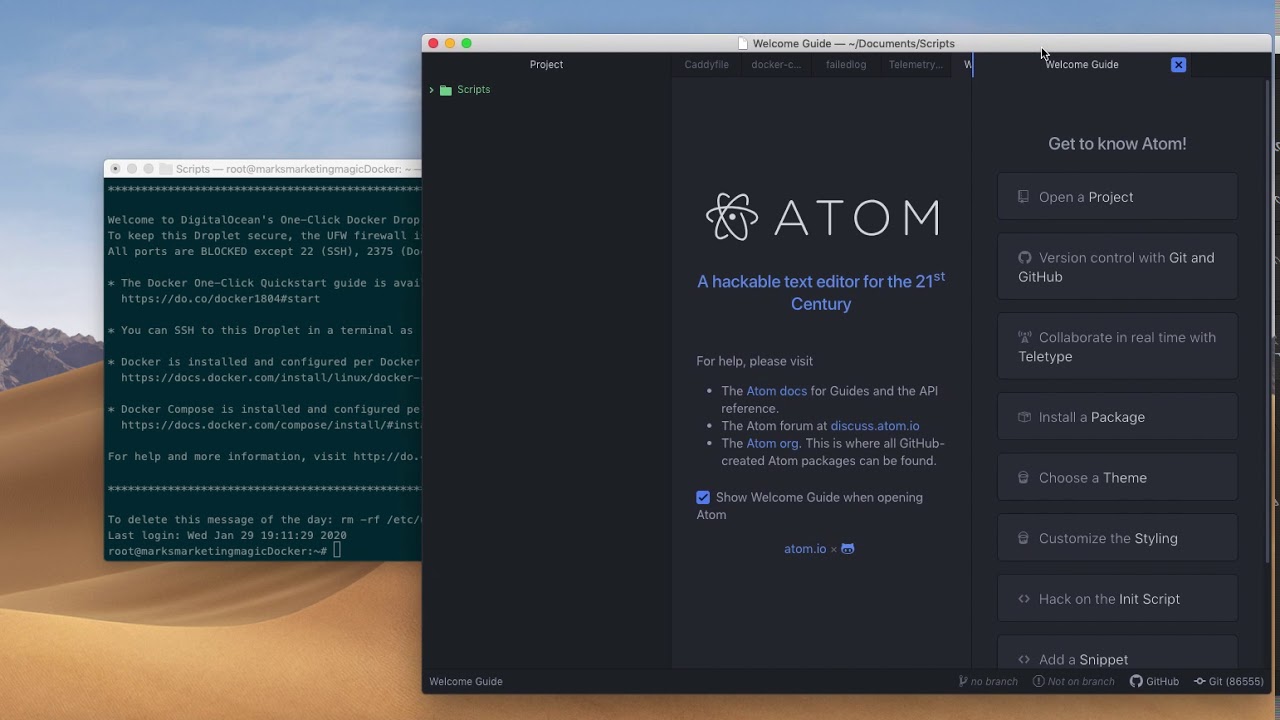Click the GitHub octocat icon below atom.io

848,549
